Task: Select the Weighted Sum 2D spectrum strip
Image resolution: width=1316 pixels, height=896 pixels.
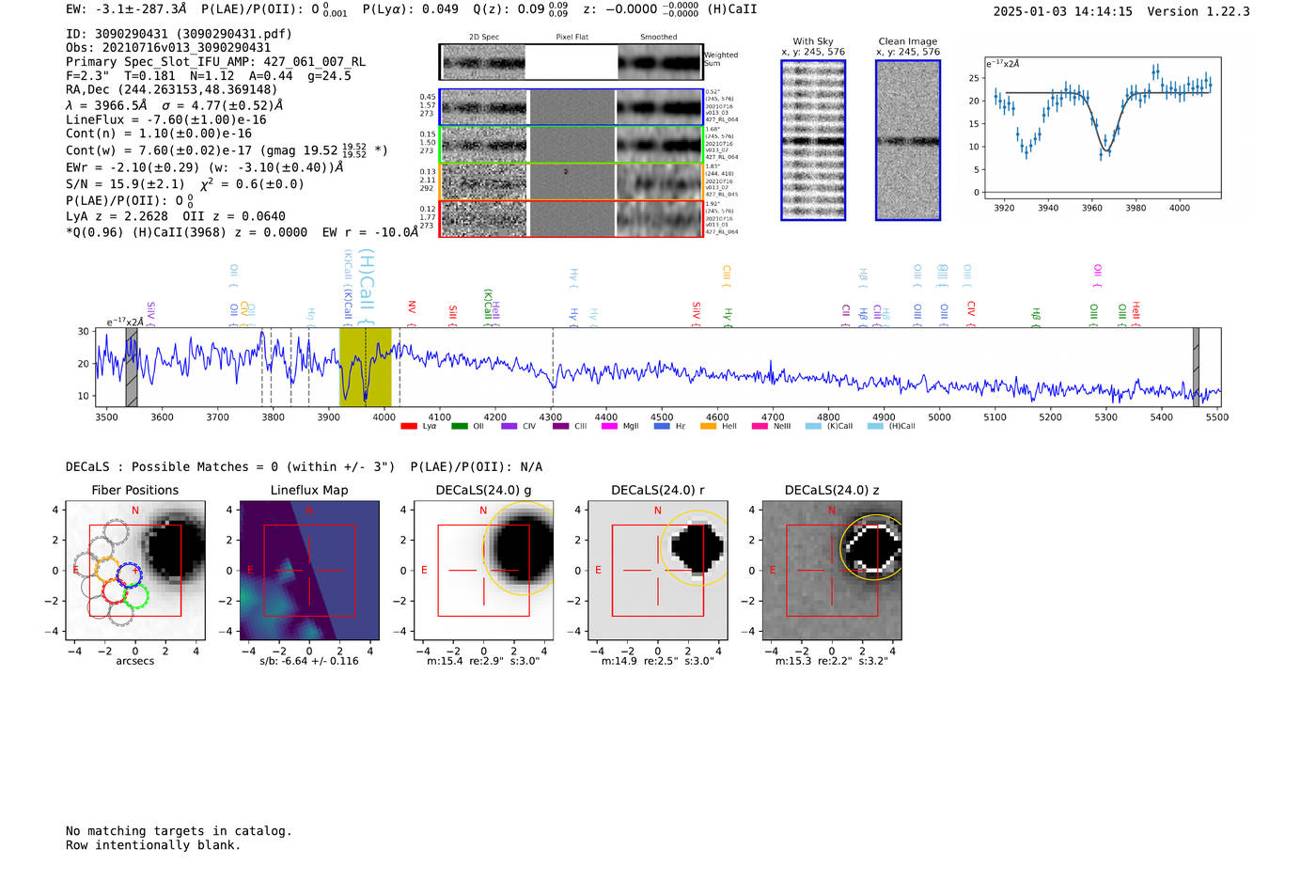Action: 571,62
